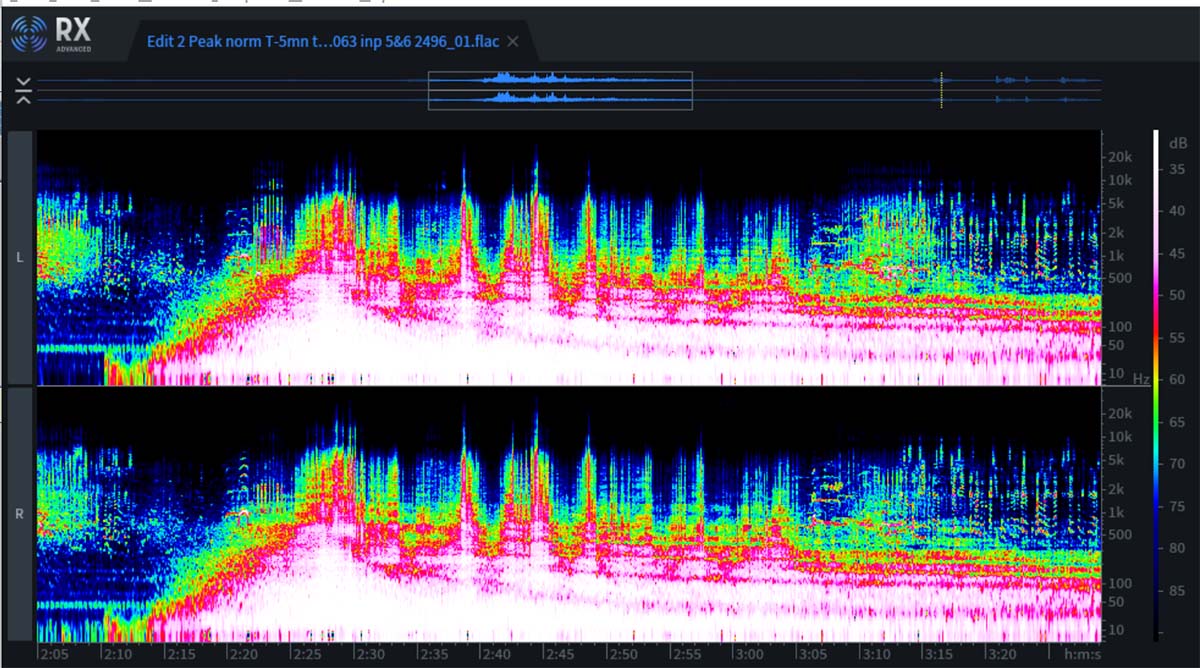Click the 500 mark on right channel frequency ruler
This screenshot has width=1200, height=668.
click(x=1118, y=534)
